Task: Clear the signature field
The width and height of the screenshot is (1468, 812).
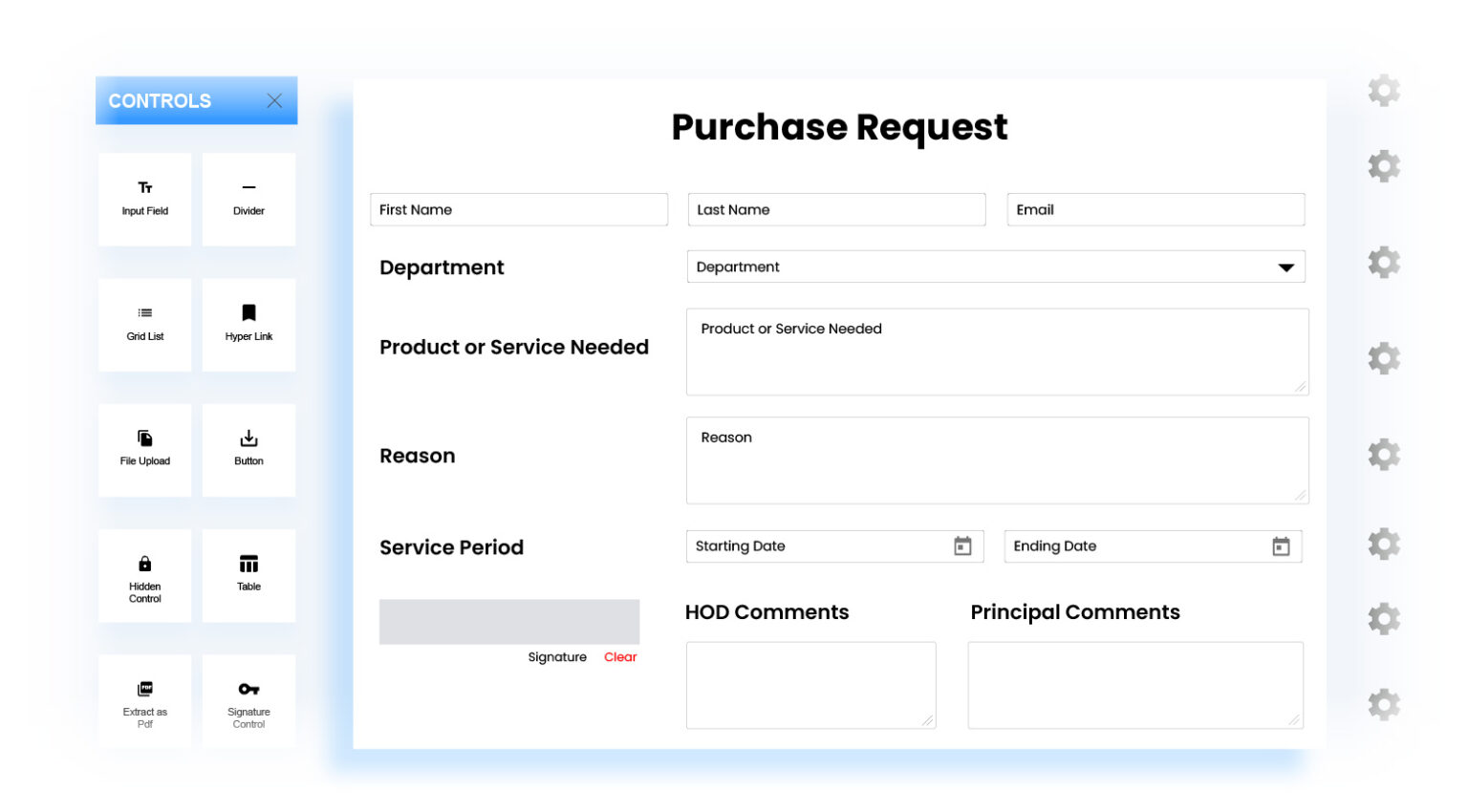Action: [x=620, y=657]
